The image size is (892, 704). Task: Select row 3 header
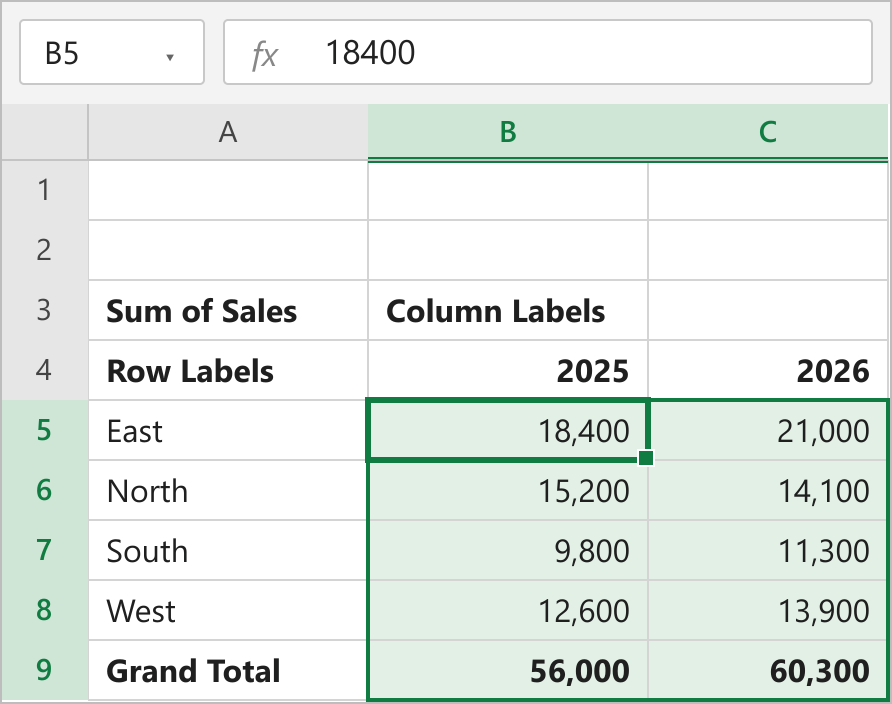44,310
